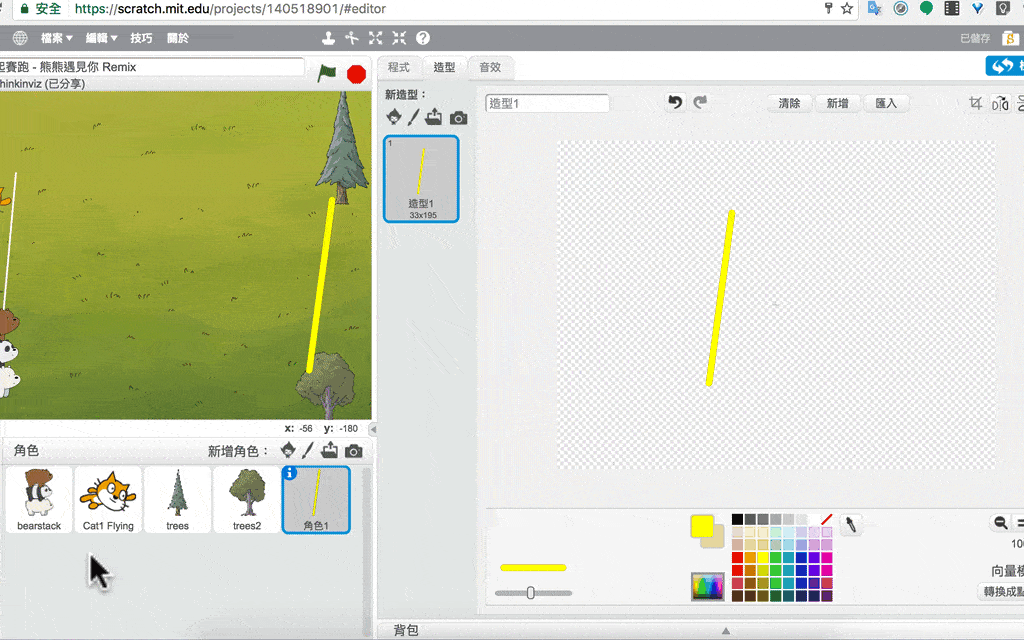Select the Cat1 Flying sprite
Image resolution: width=1024 pixels, height=640 pixels.
coord(108,500)
